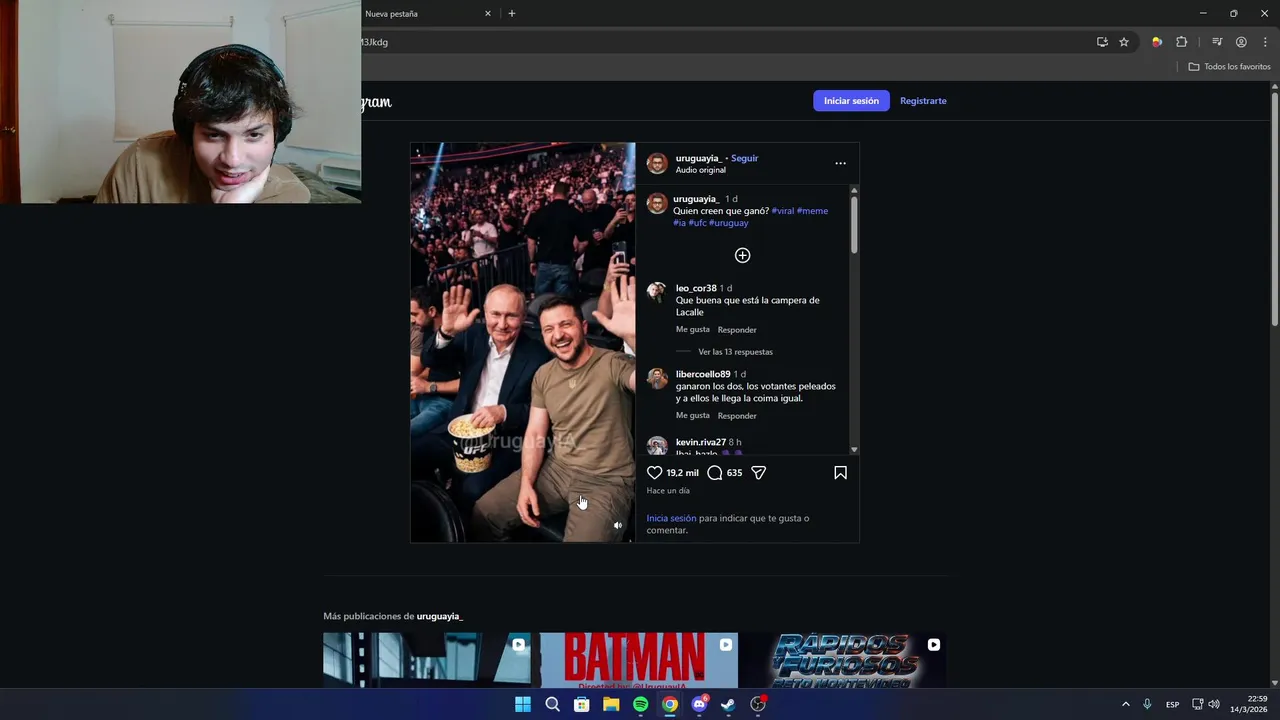1280x720 pixels.
Task: Play the video in the post
Action: coord(522,342)
